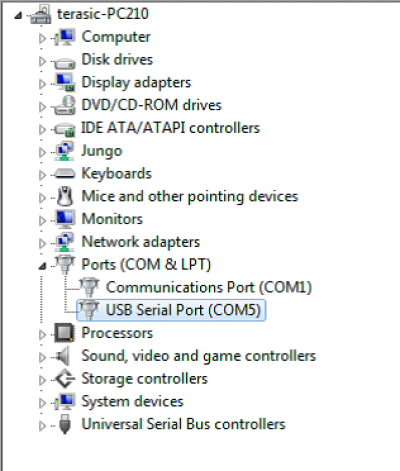Click the Storage controllers icon
The width and height of the screenshot is (400, 471).
tap(65, 379)
